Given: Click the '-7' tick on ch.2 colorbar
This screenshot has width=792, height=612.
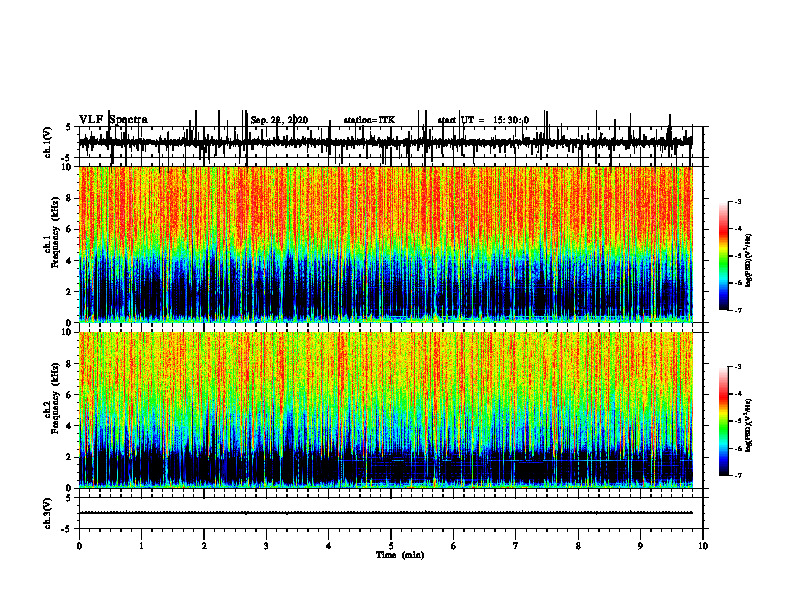Looking at the screenshot, I should click(x=737, y=475).
